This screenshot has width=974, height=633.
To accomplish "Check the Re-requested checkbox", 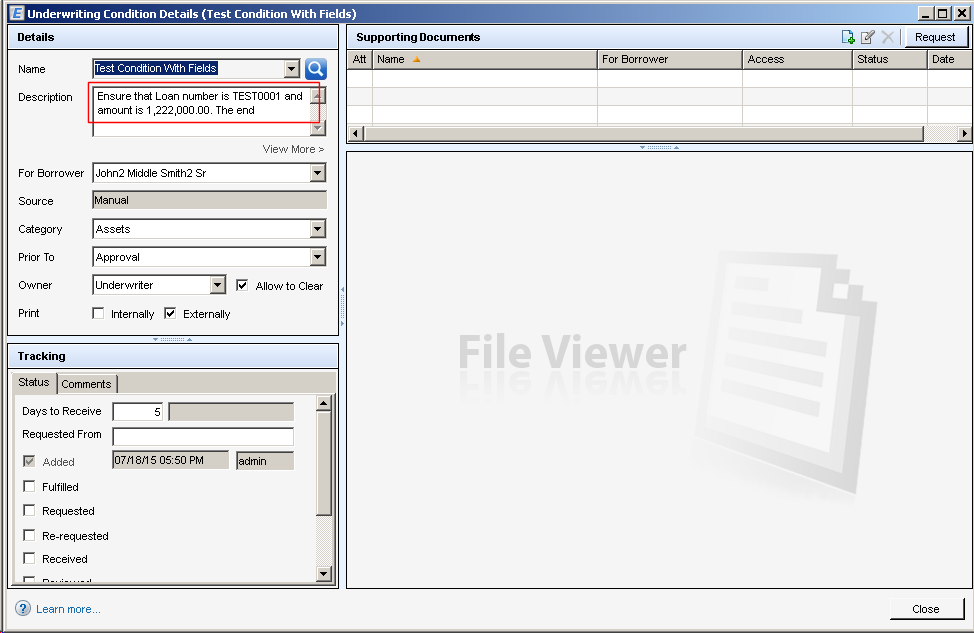I will (x=29, y=535).
